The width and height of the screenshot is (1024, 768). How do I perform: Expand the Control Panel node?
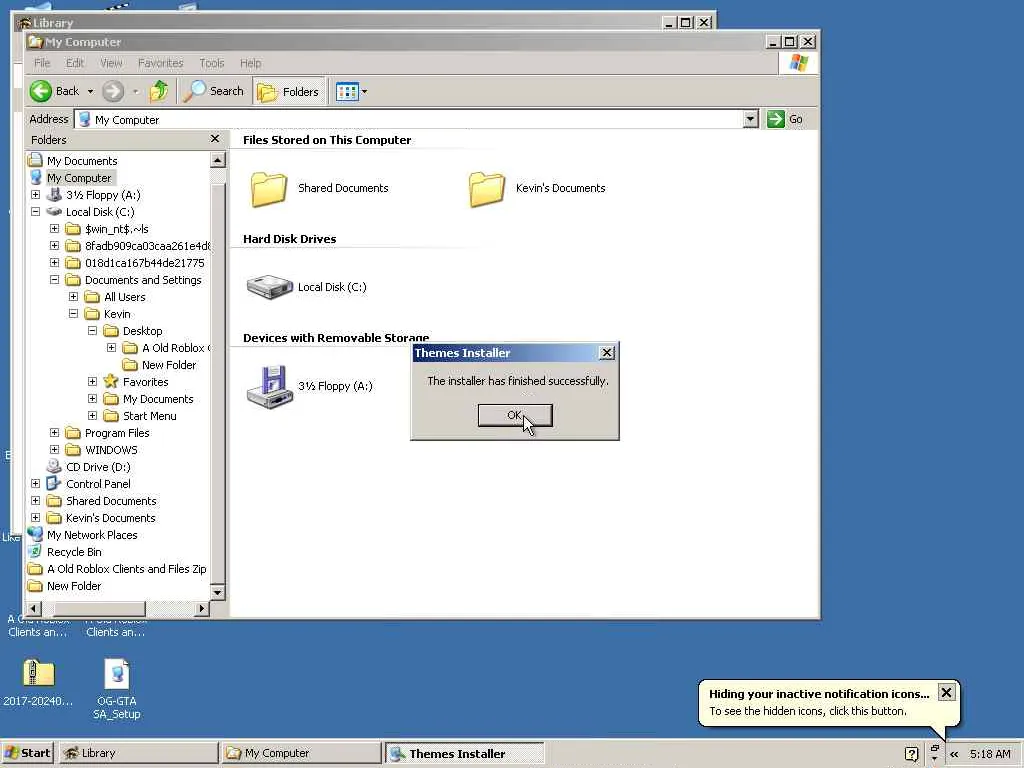point(35,483)
